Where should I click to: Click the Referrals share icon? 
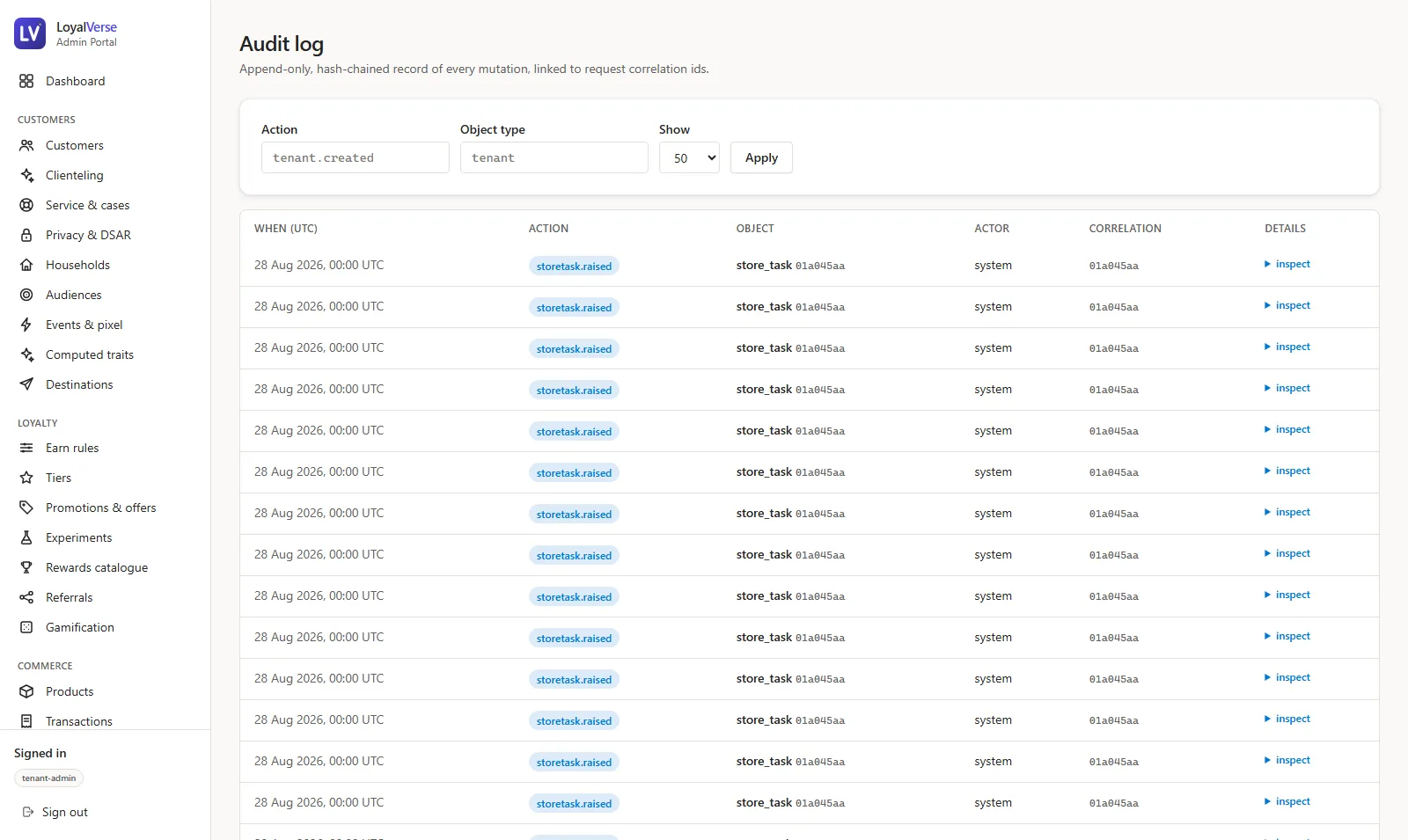tap(26, 597)
